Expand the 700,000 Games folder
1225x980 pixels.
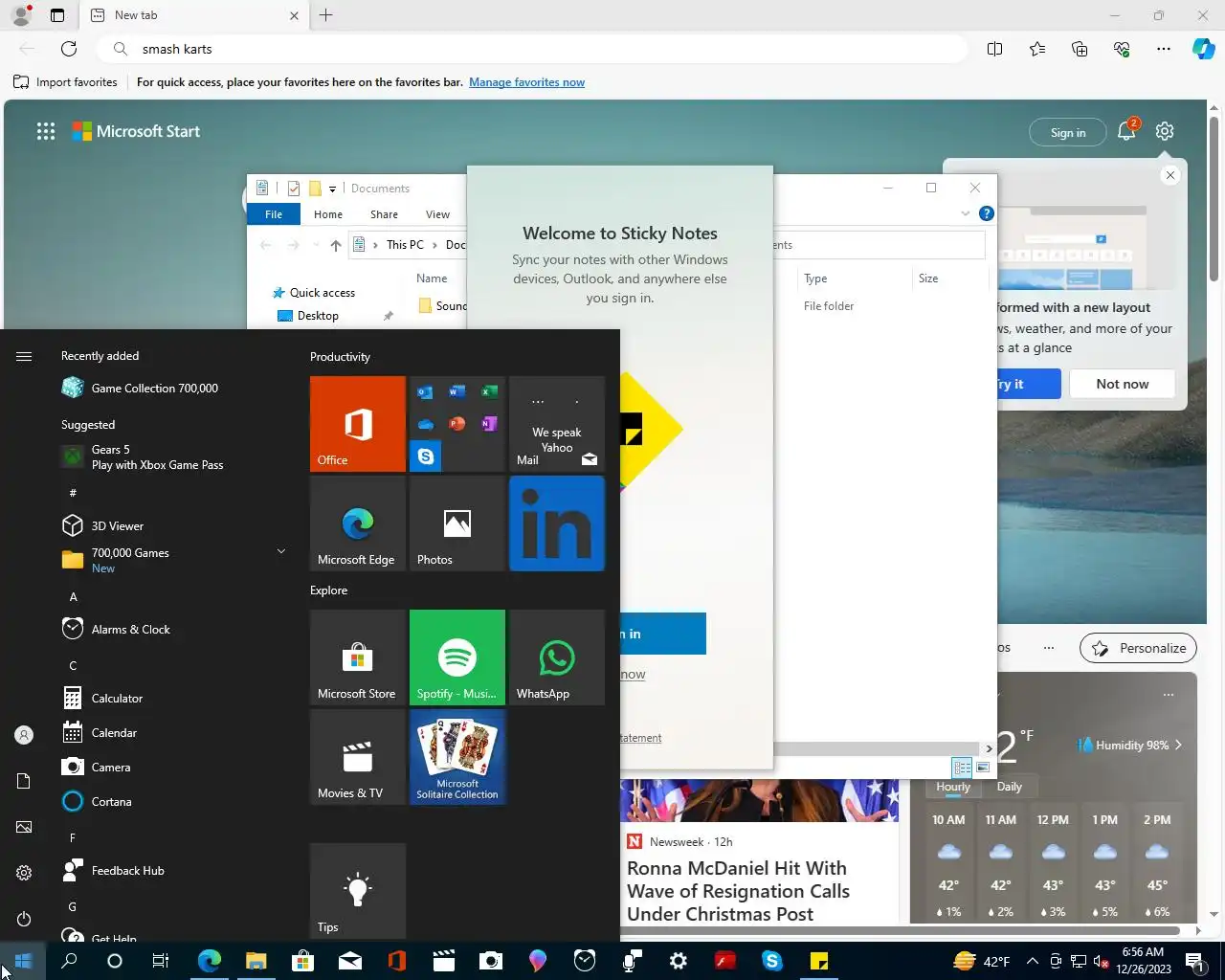point(281,551)
